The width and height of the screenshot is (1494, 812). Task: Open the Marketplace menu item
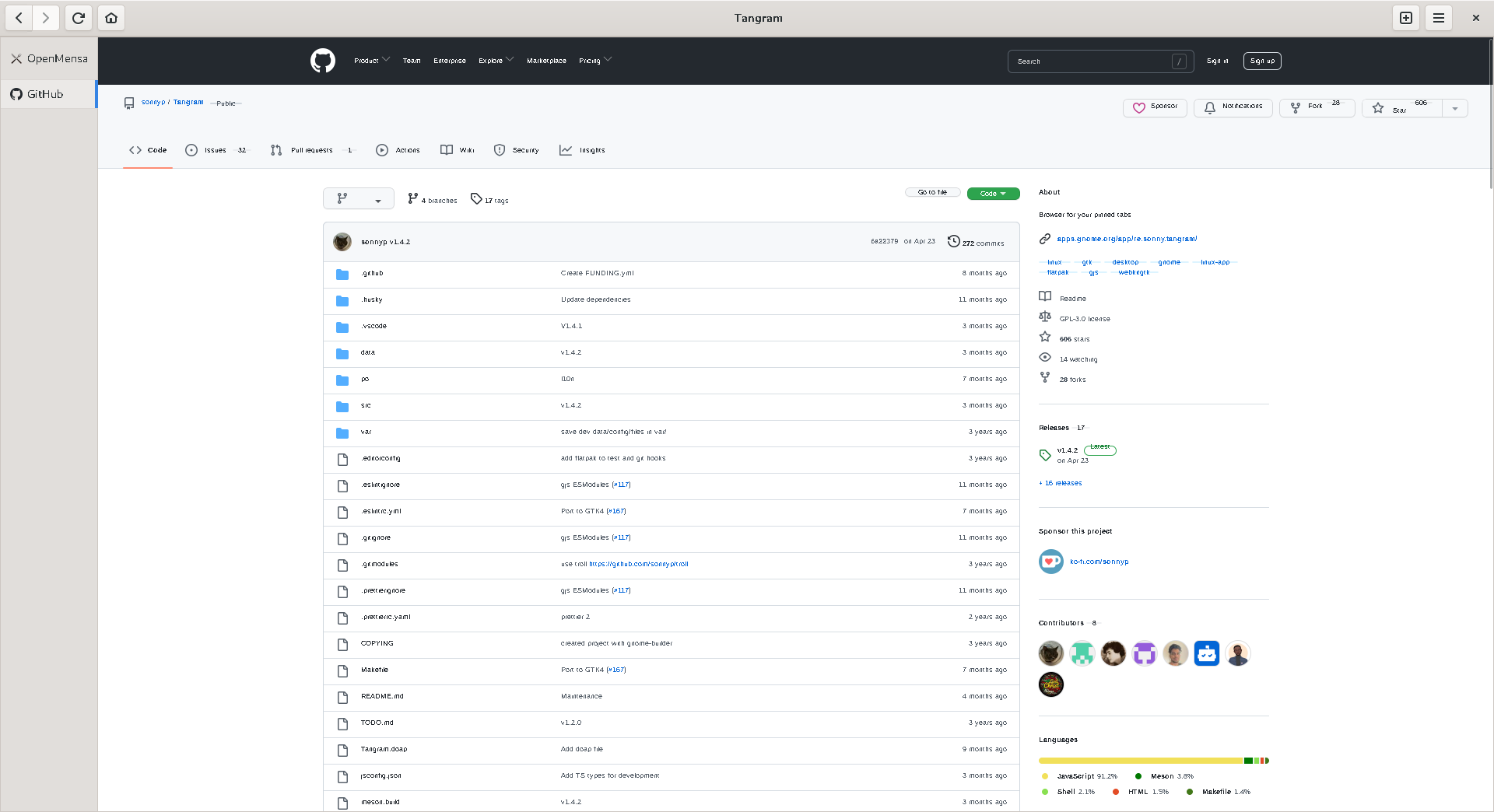[546, 61]
